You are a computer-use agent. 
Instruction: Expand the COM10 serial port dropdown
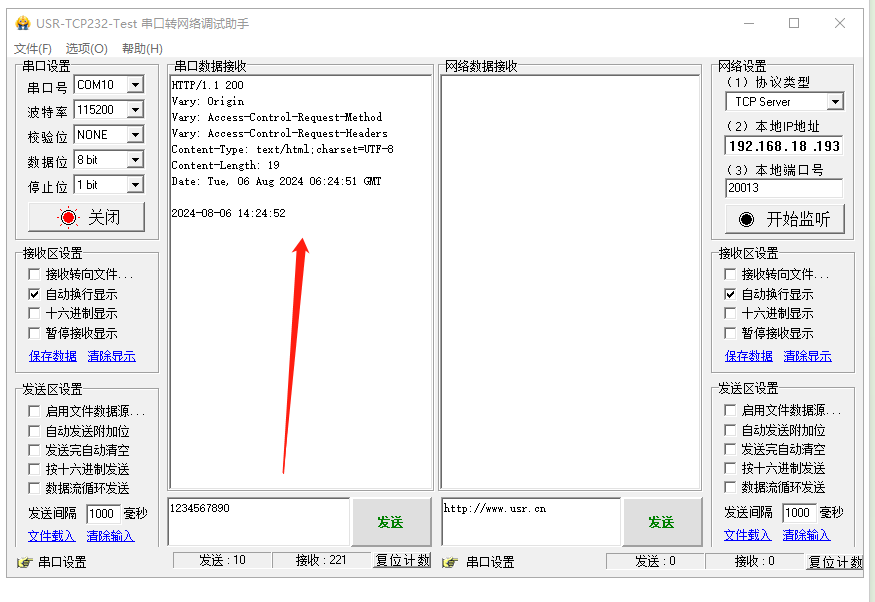coord(135,85)
